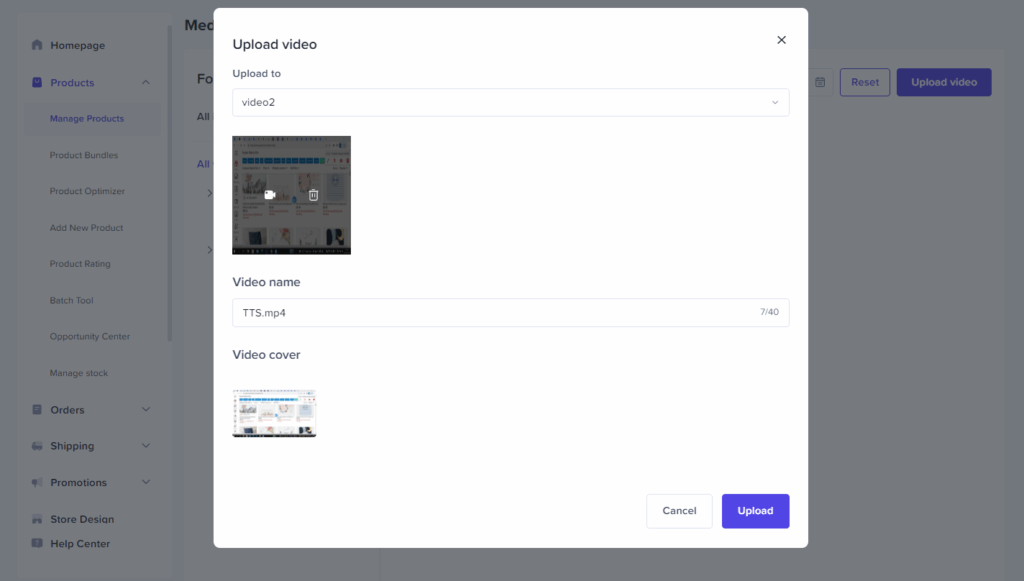Delete the uploaded video using the trash icon

(313, 195)
